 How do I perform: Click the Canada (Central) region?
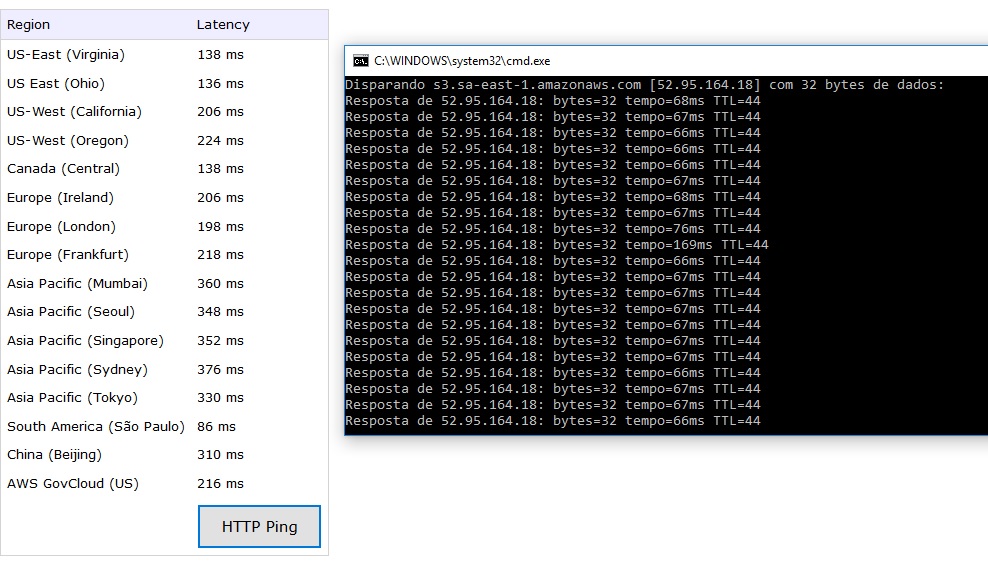[63, 169]
